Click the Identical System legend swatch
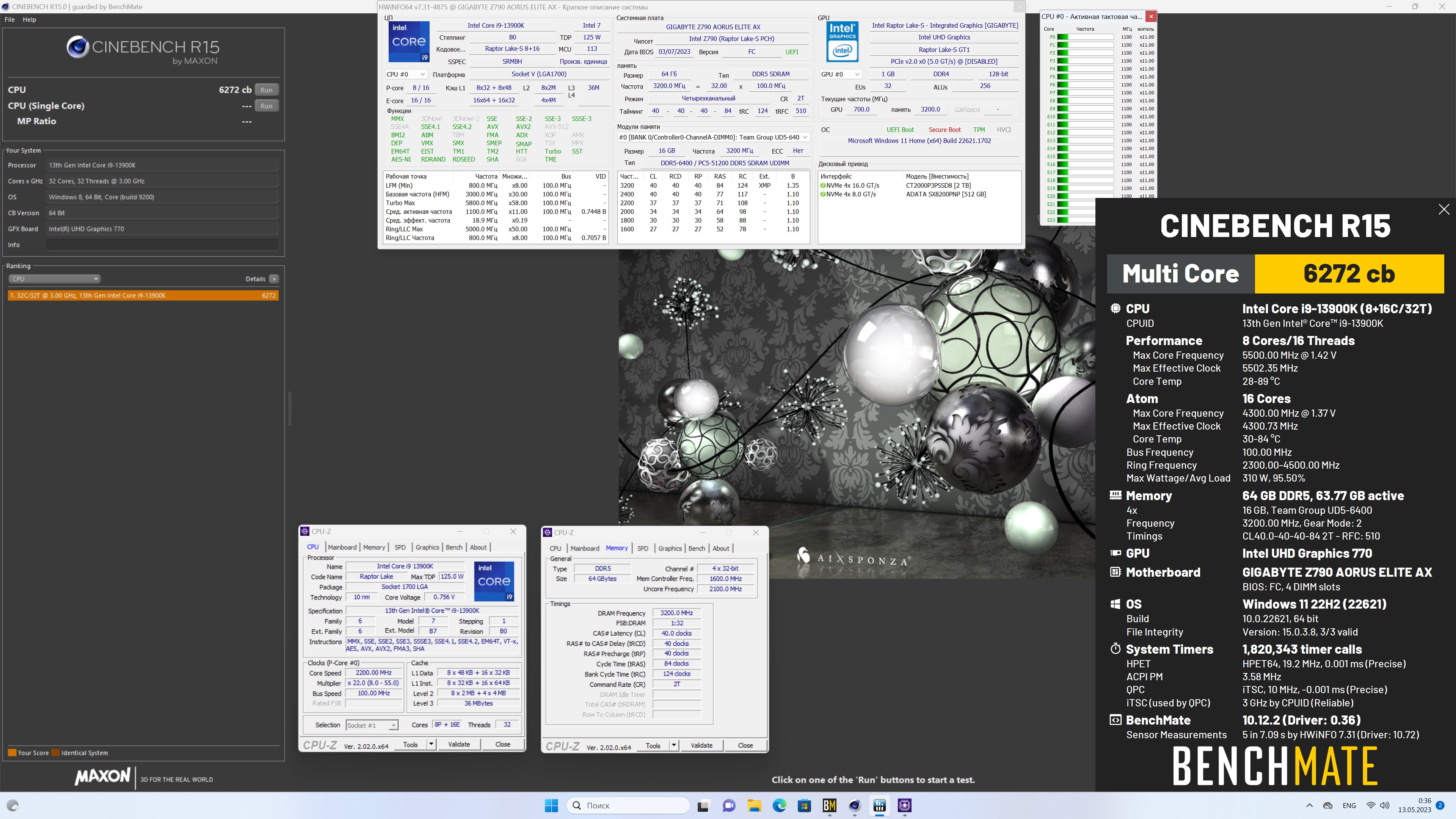The height and width of the screenshot is (819, 1456). [x=55, y=753]
